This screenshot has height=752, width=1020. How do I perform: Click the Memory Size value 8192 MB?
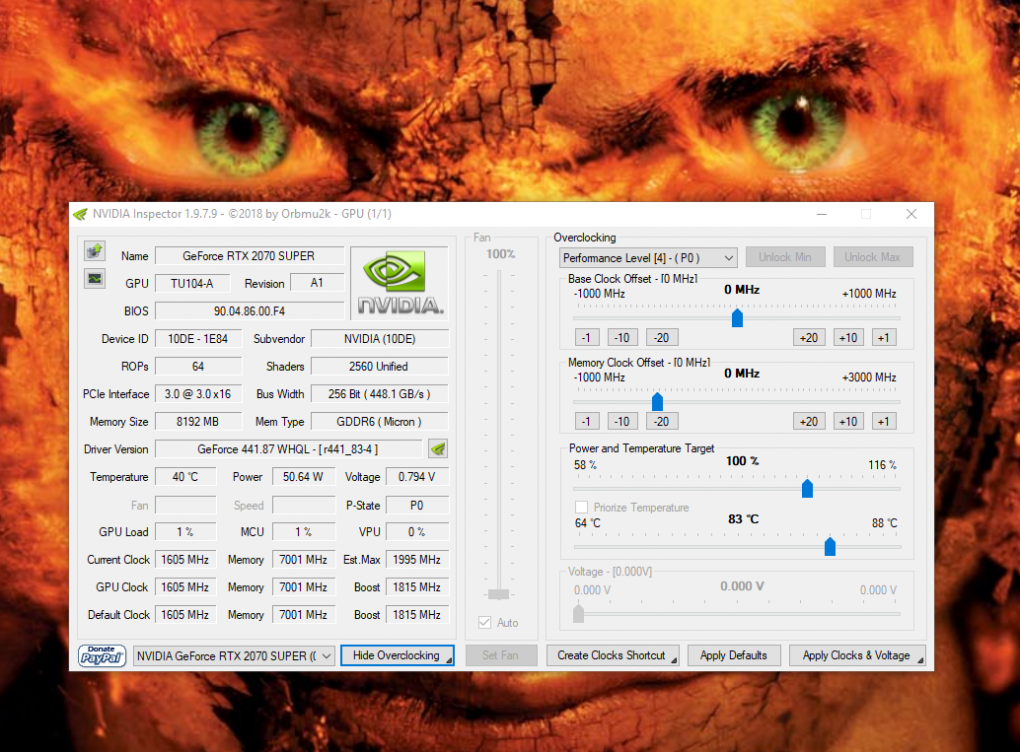198,422
